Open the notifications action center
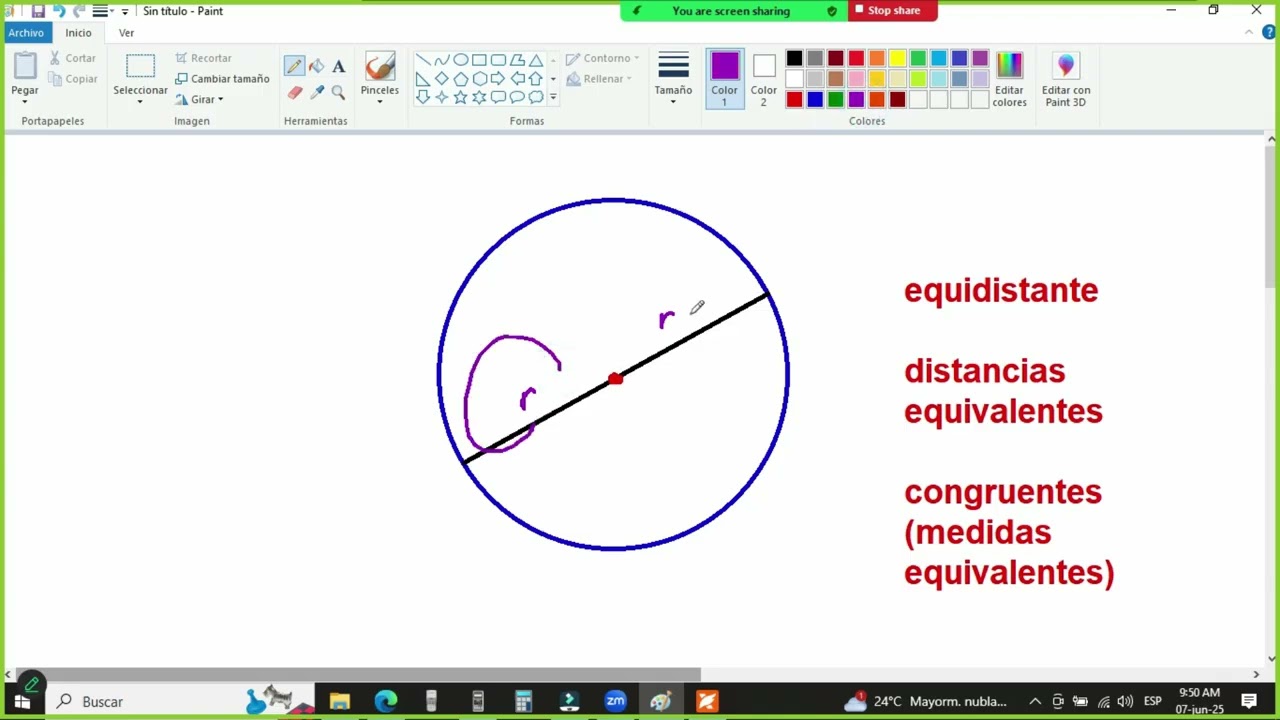This screenshot has height=720, width=1280. coord(1249,701)
